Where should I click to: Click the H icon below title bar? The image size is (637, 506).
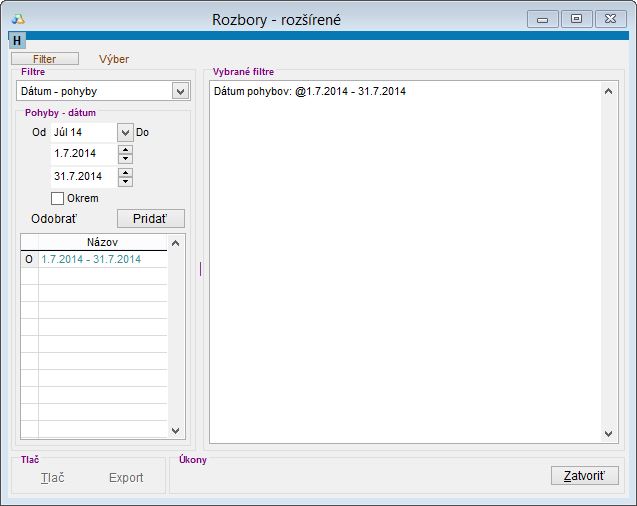(17, 40)
